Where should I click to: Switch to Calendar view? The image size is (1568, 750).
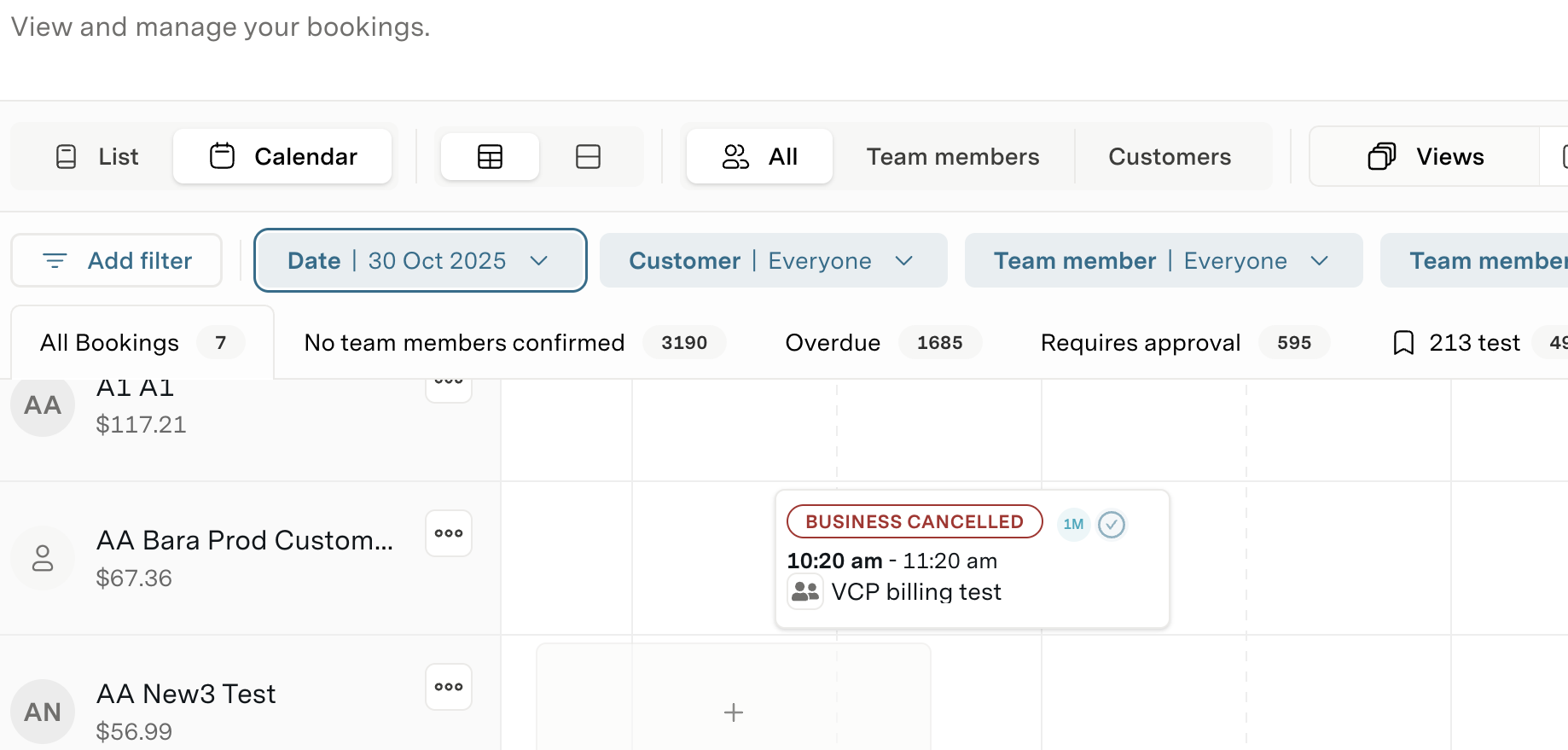coord(283,157)
